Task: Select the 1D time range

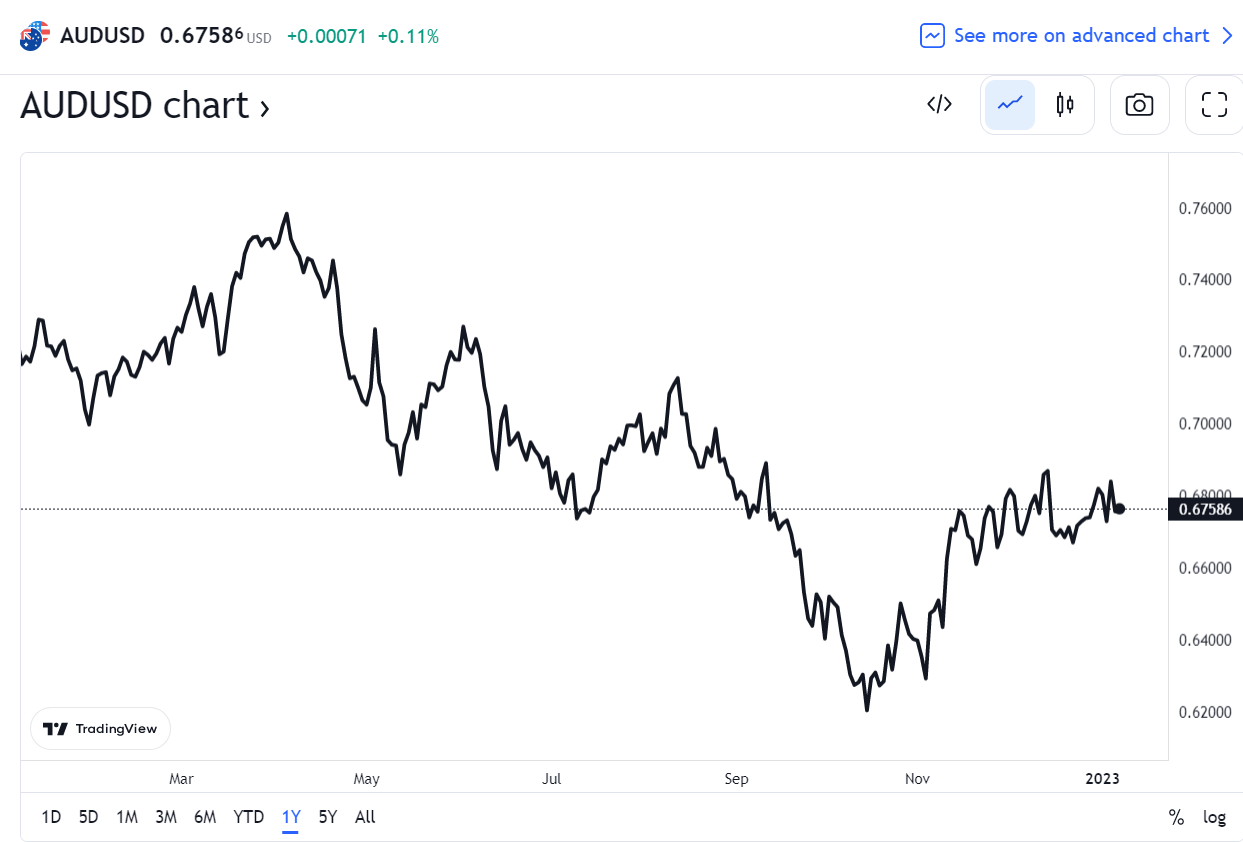Action: 51,817
